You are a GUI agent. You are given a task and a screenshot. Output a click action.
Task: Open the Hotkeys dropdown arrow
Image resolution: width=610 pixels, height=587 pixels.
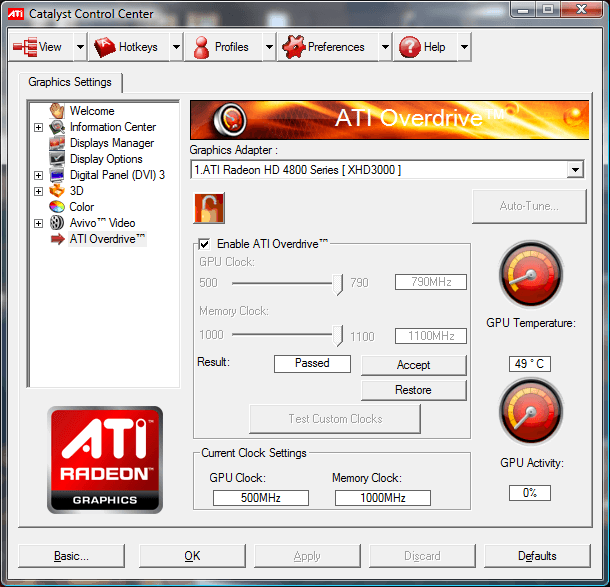(176, 47)
